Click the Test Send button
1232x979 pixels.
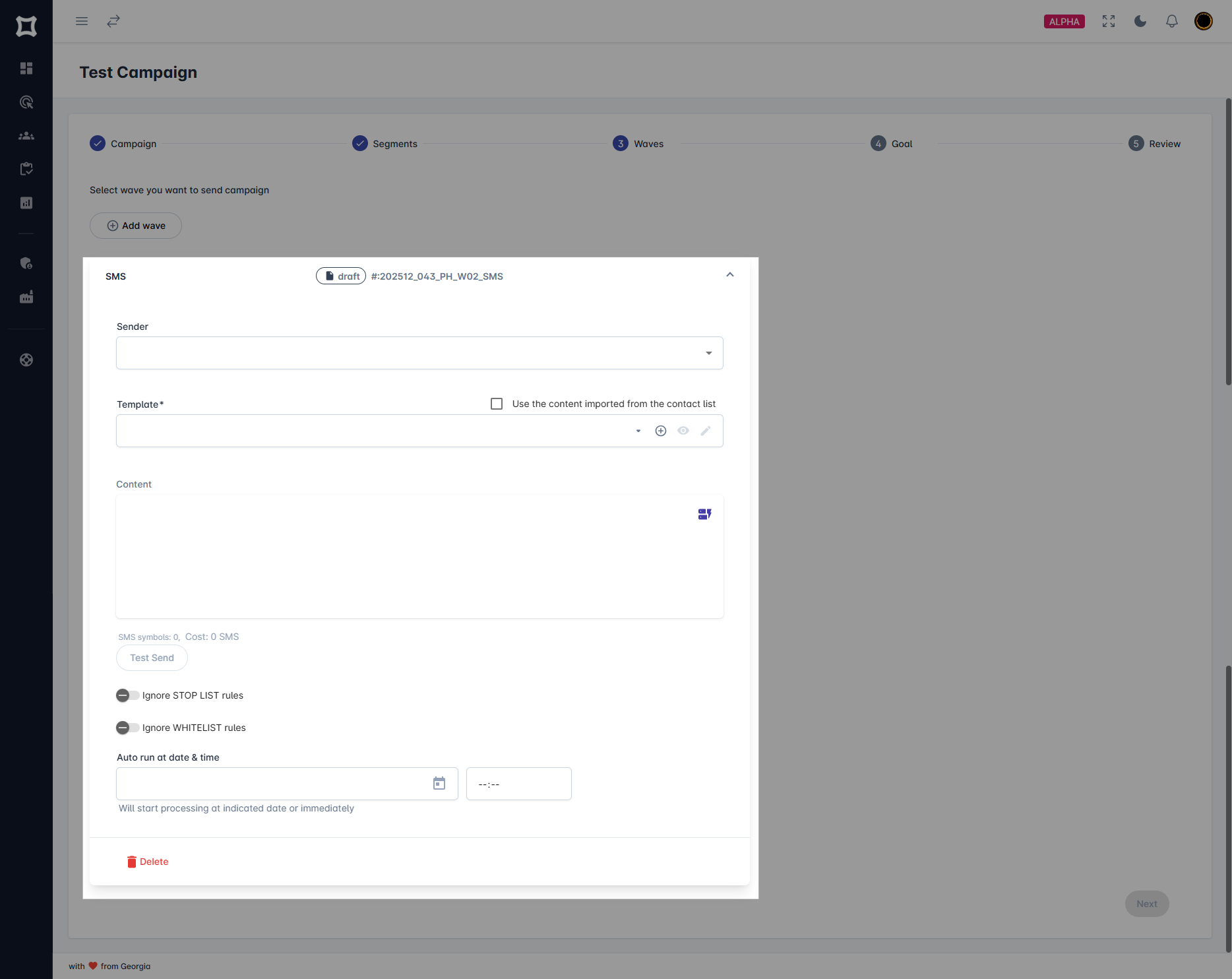pos(151,657)
